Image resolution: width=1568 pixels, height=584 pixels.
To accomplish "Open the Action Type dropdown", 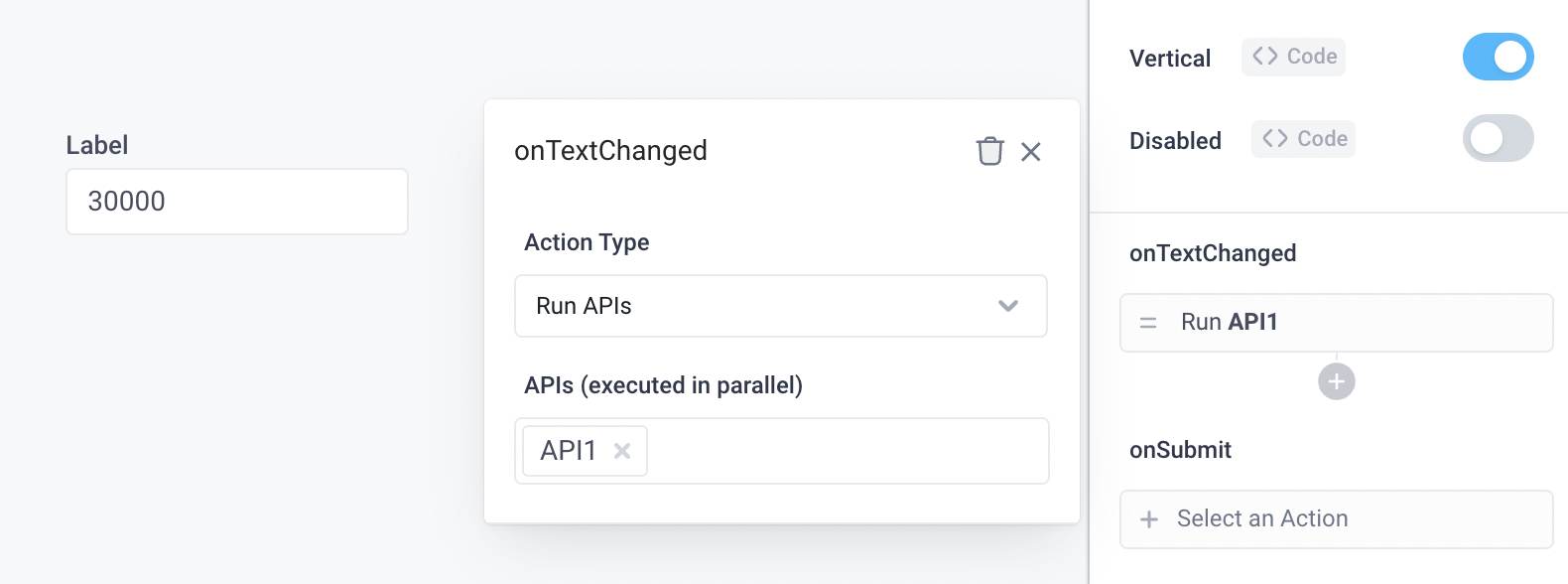I will pyautogui.click(x=781, y=306).
